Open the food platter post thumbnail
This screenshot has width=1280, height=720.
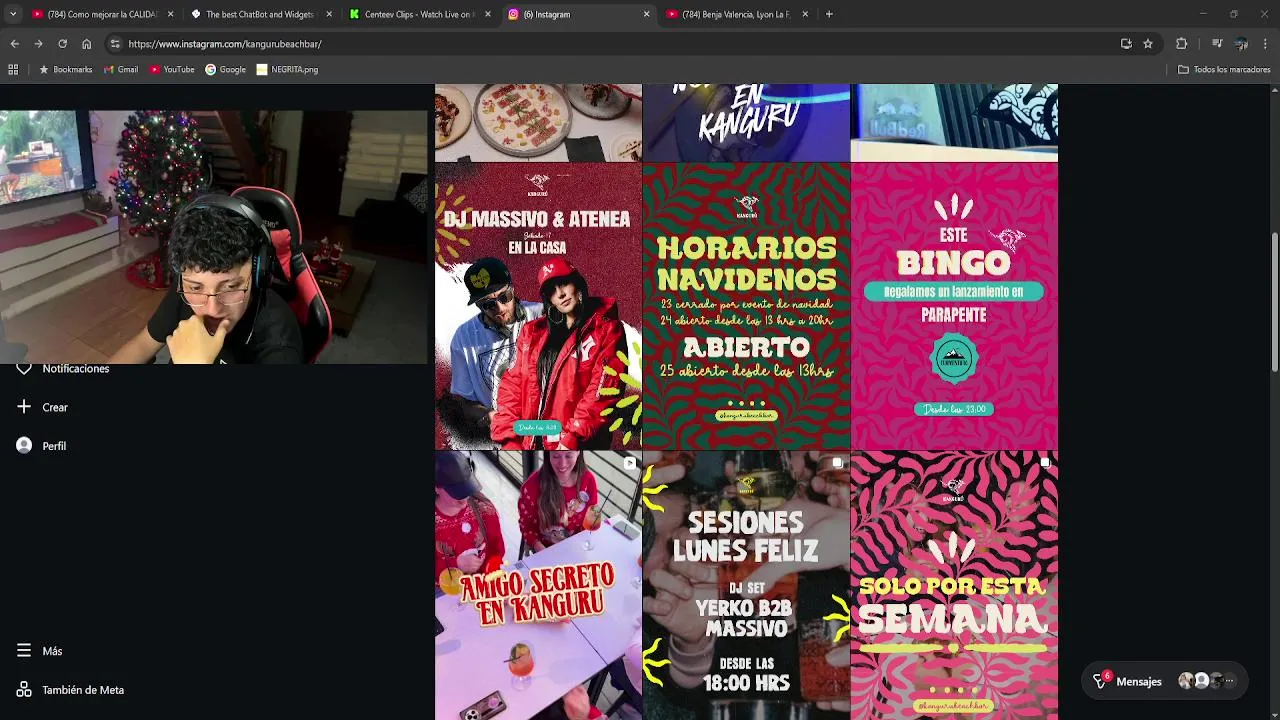538,122
